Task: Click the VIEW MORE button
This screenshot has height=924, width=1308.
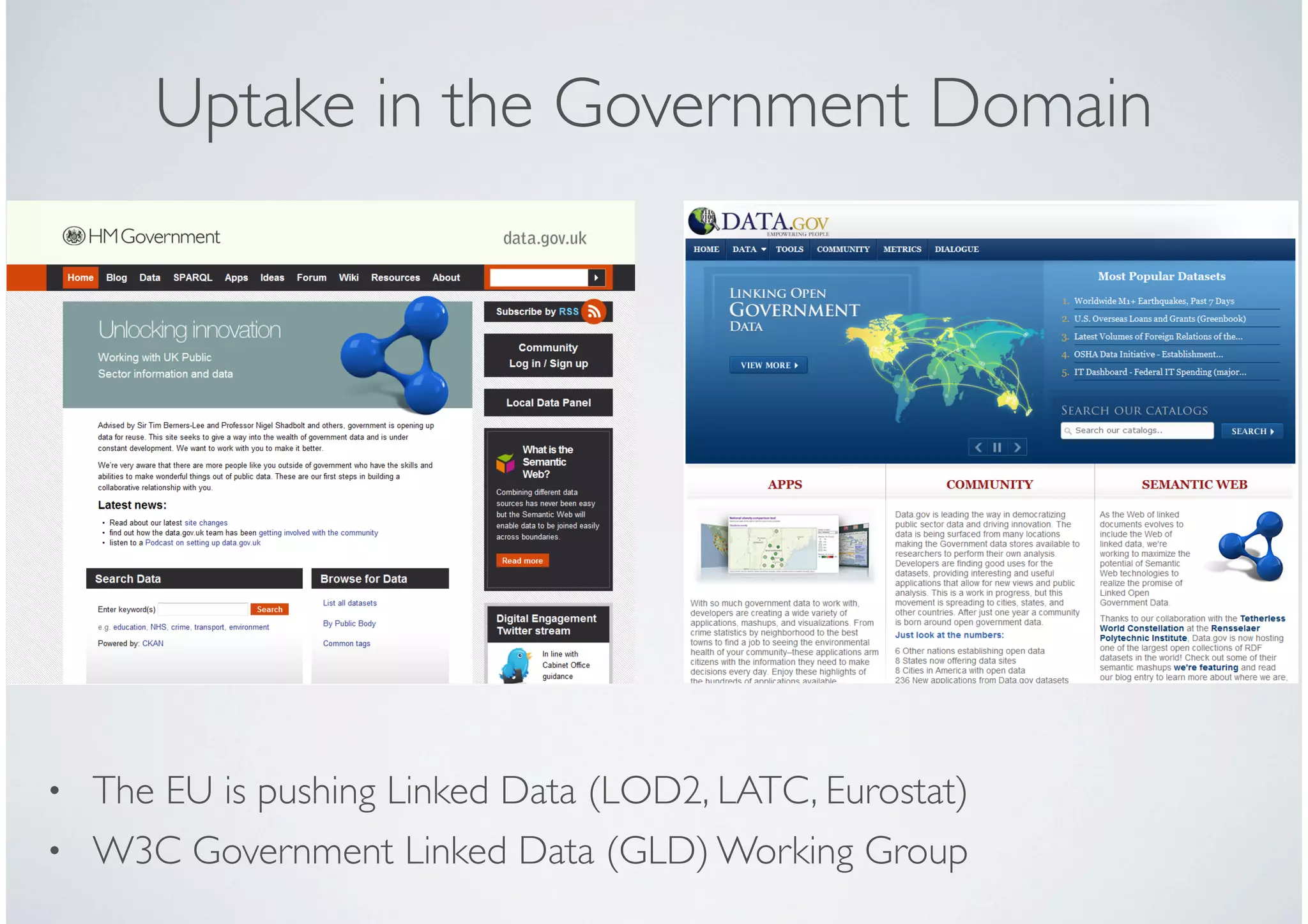Action: coord(768,365)
